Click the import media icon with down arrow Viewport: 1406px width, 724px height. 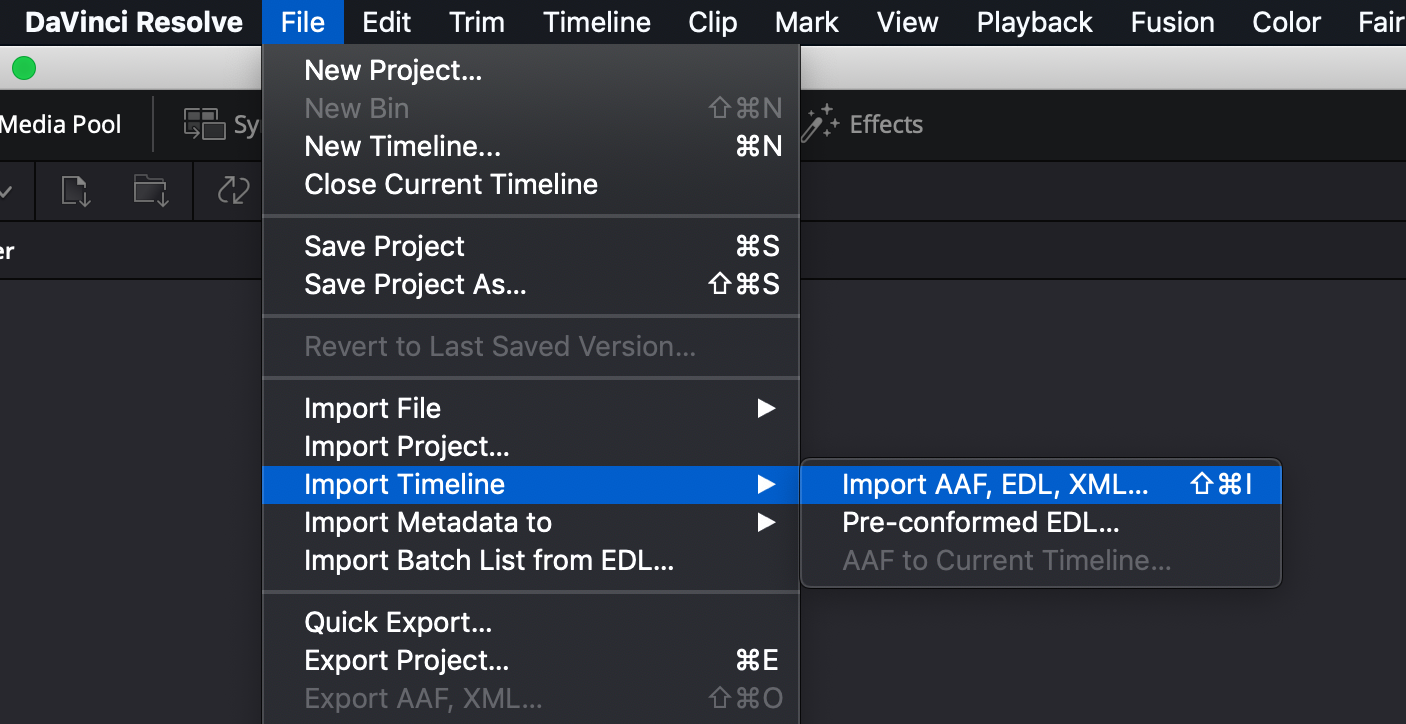[76, 190]
